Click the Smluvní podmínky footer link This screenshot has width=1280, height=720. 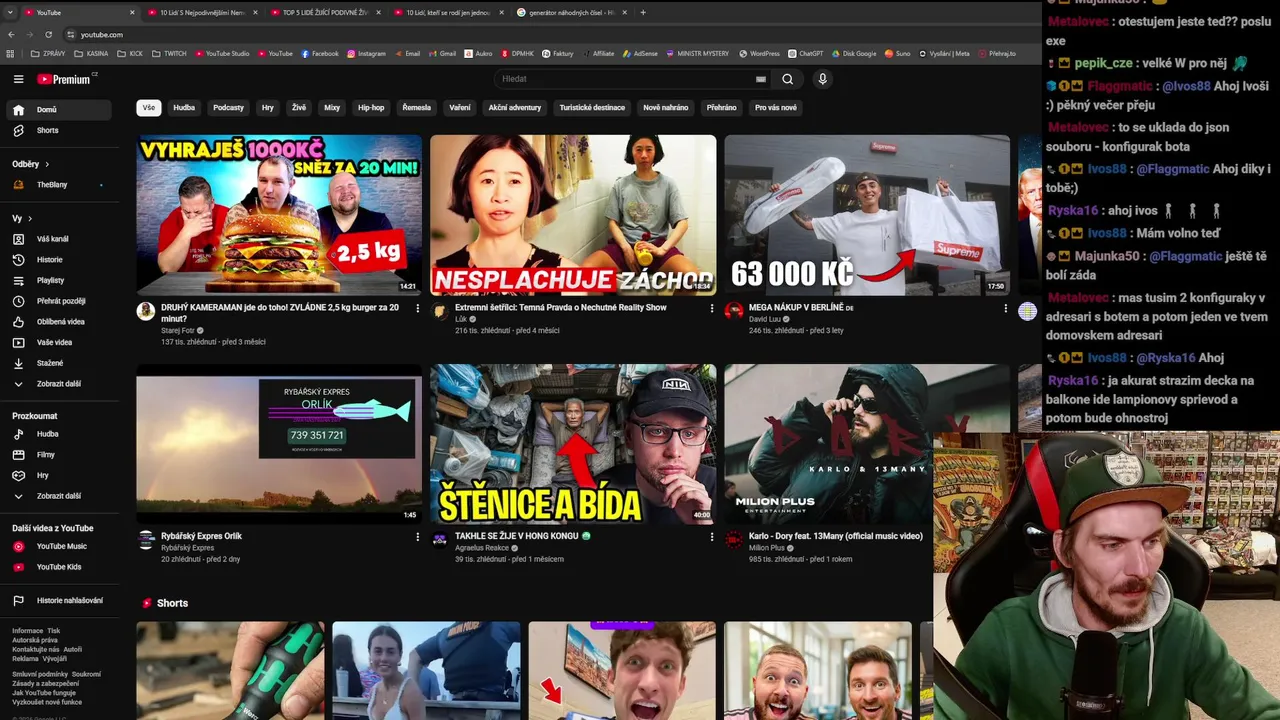(x=41, y=674)
